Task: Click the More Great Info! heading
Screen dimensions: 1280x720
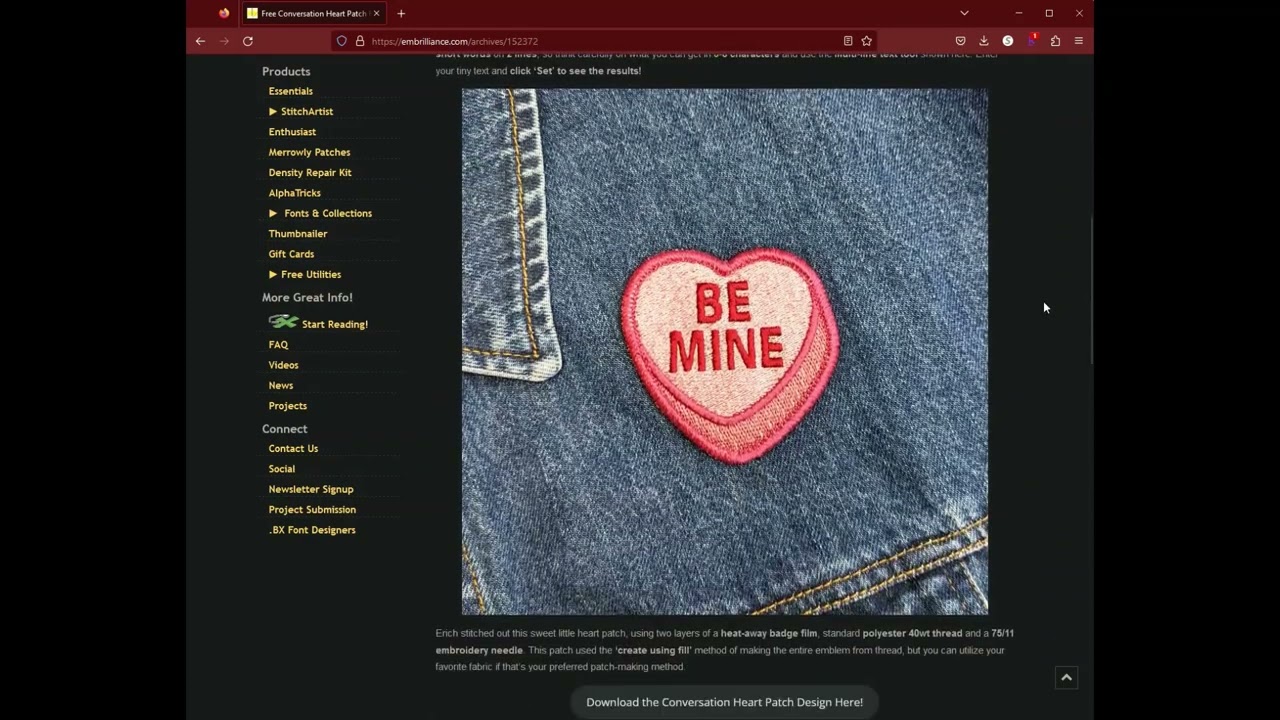Action: click(x=307, y=297)
